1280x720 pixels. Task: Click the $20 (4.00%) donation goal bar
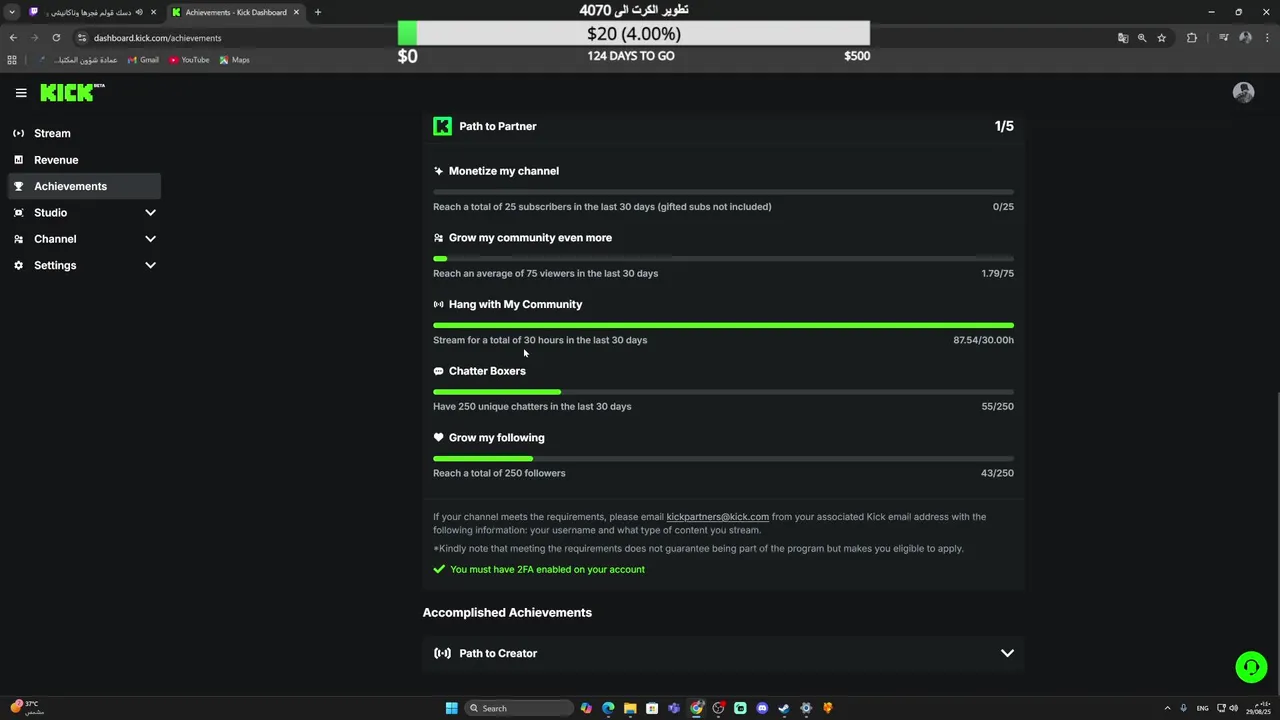pos(634,33)
